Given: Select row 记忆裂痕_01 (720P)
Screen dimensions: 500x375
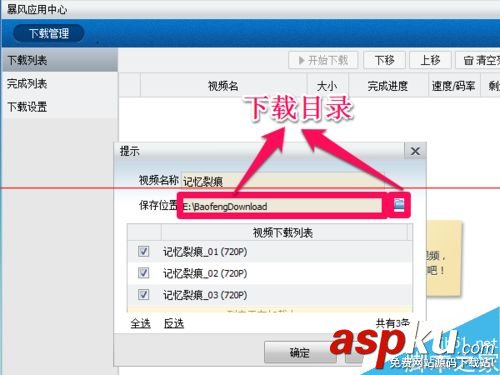Looking at the screenshot, I should (270, 251).
